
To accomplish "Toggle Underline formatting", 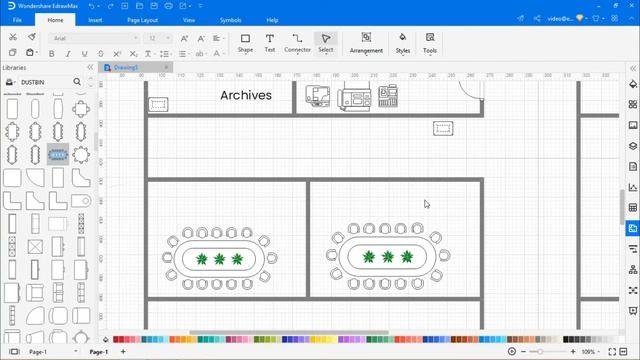I will (84, 54).
